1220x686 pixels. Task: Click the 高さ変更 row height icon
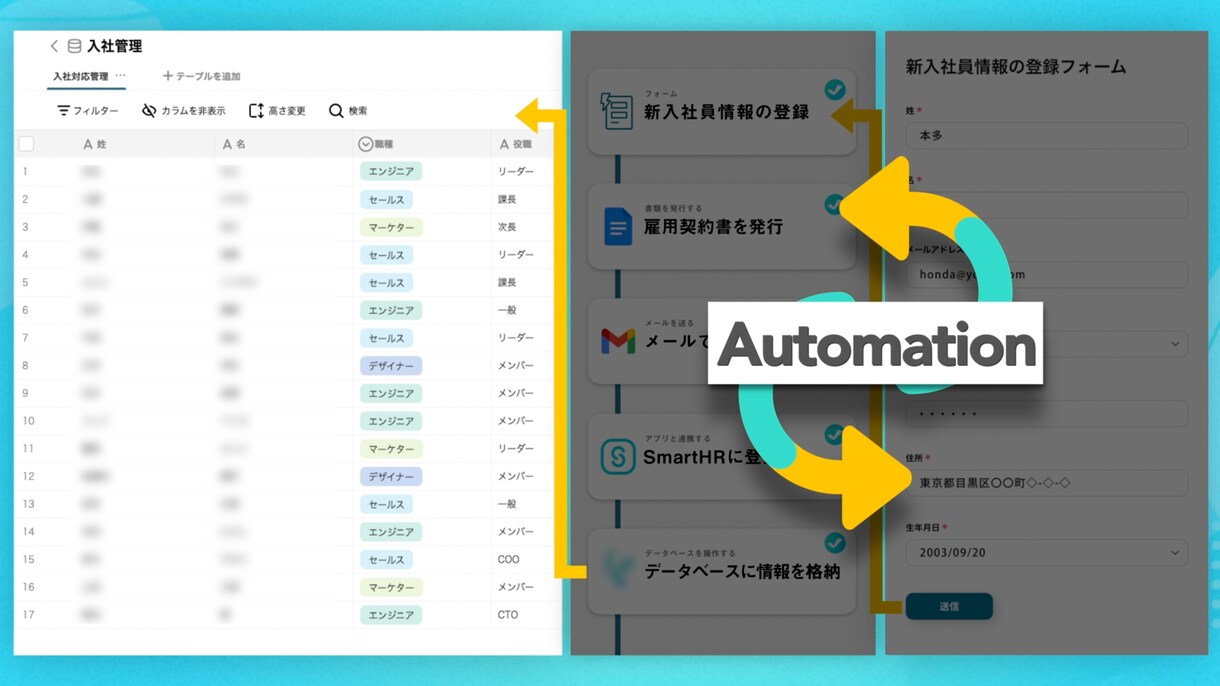click(x=256, y=111)
